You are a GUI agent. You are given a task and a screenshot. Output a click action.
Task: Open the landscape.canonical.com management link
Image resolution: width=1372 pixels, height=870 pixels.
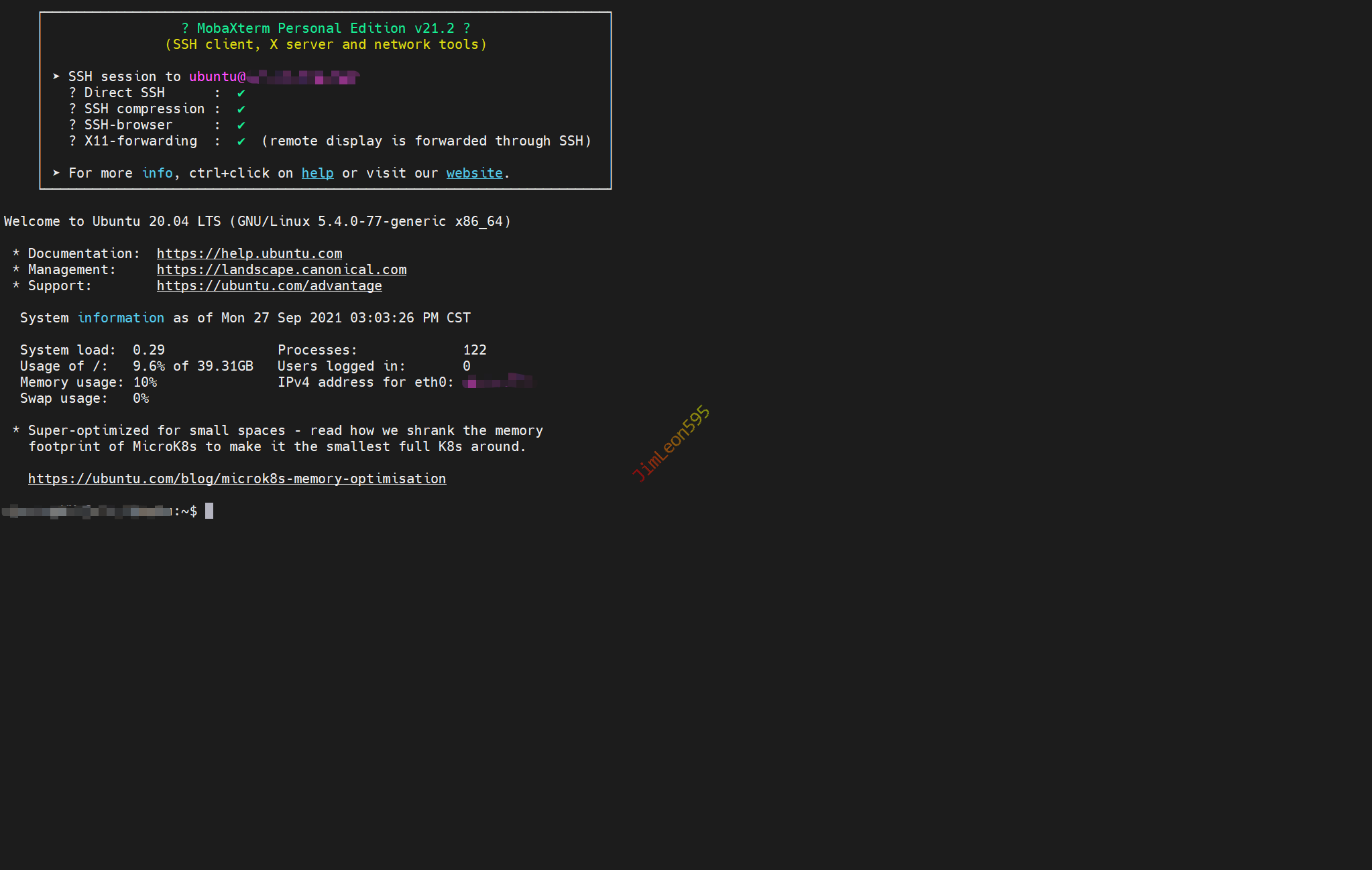[281, 269]
